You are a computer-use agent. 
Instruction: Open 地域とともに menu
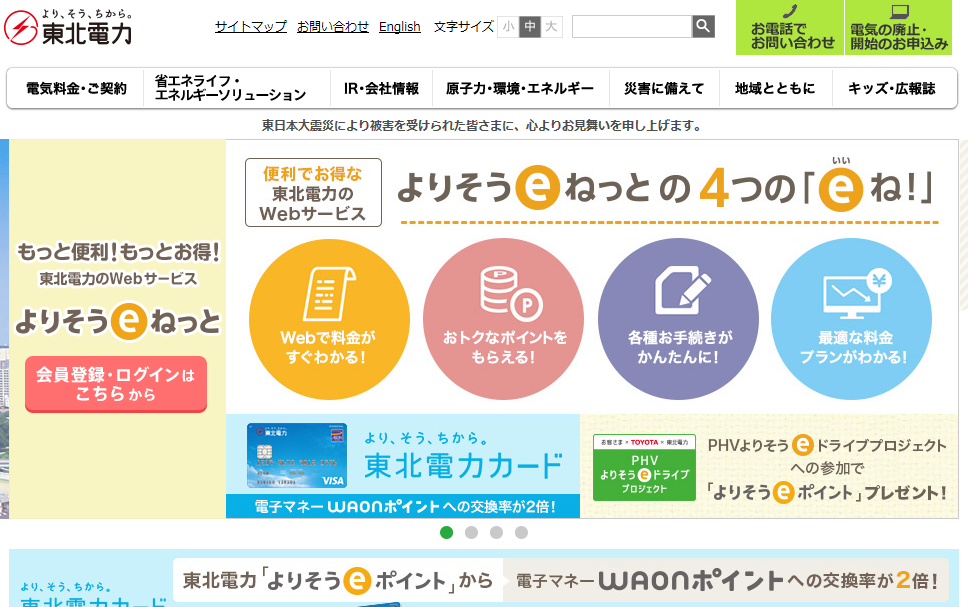pyautogui.click(x=775, y=88)
